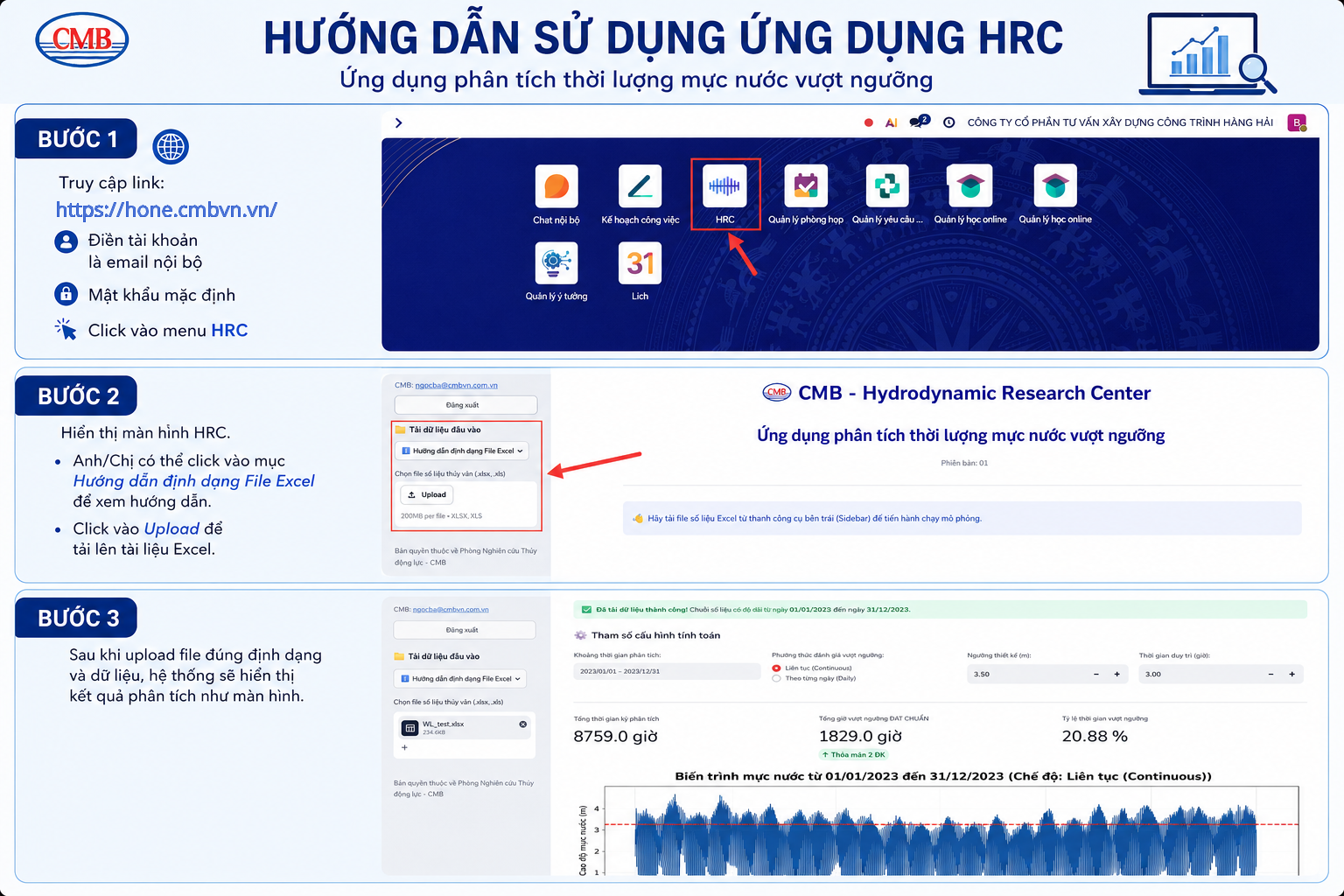Open Quản lý học online beside Quản lý yêu cầu
This screenshot has width=1344, height=896.
[x=970, y=186]
